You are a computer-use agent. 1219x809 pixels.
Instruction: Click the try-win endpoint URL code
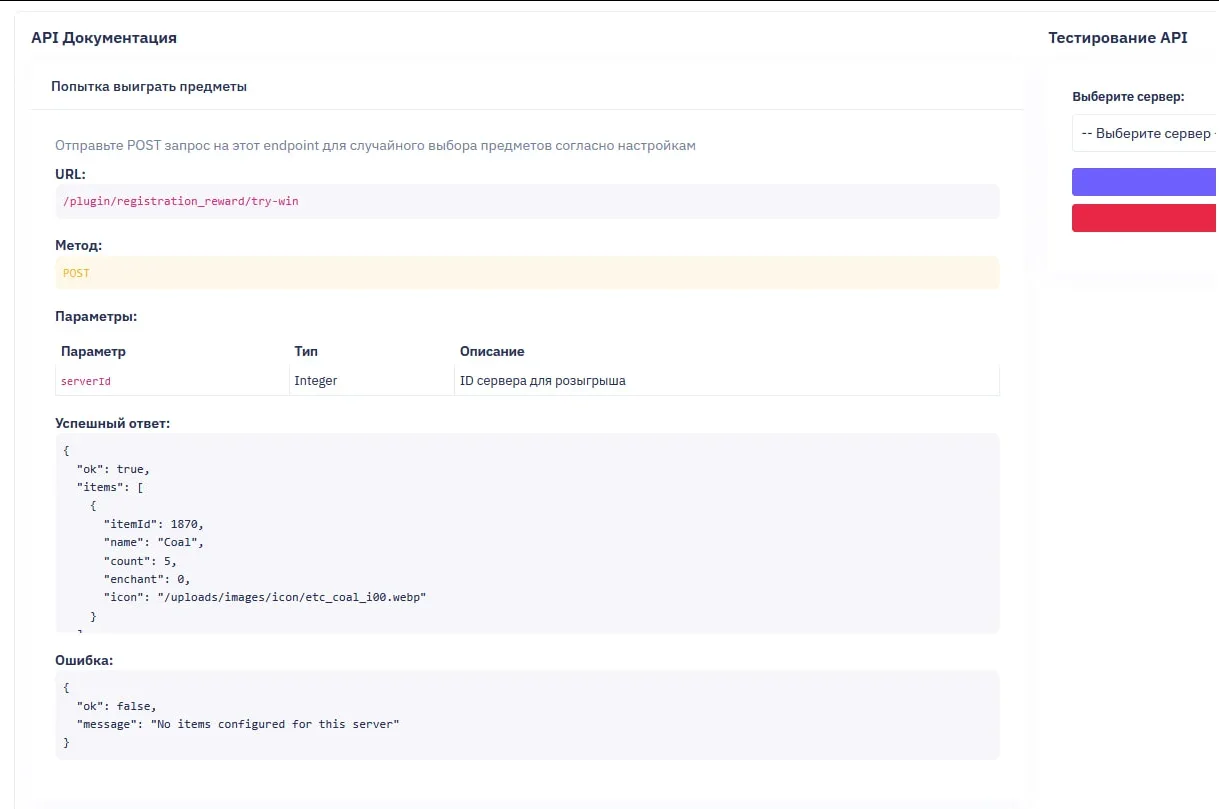[181, 201]
